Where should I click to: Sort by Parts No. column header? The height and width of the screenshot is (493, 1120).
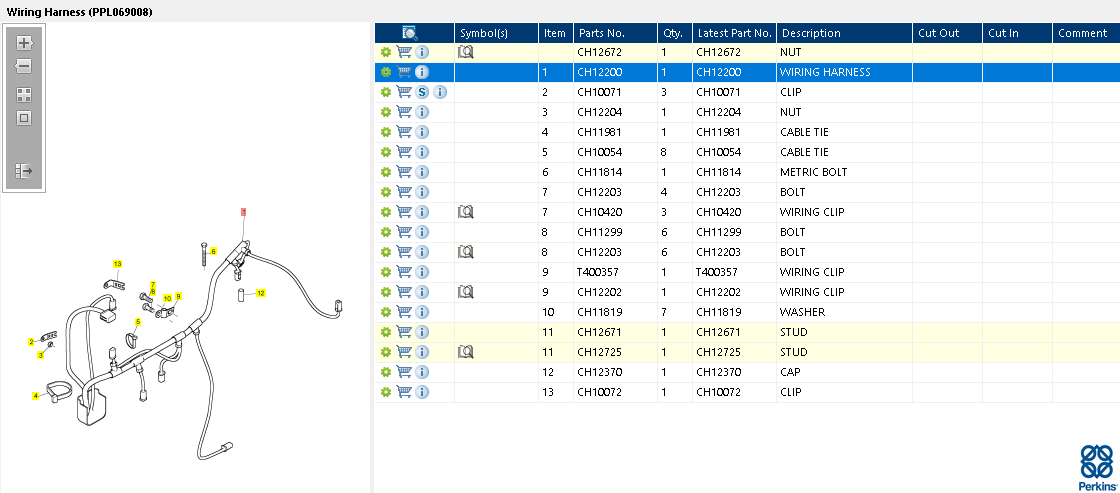coord(601,33)
